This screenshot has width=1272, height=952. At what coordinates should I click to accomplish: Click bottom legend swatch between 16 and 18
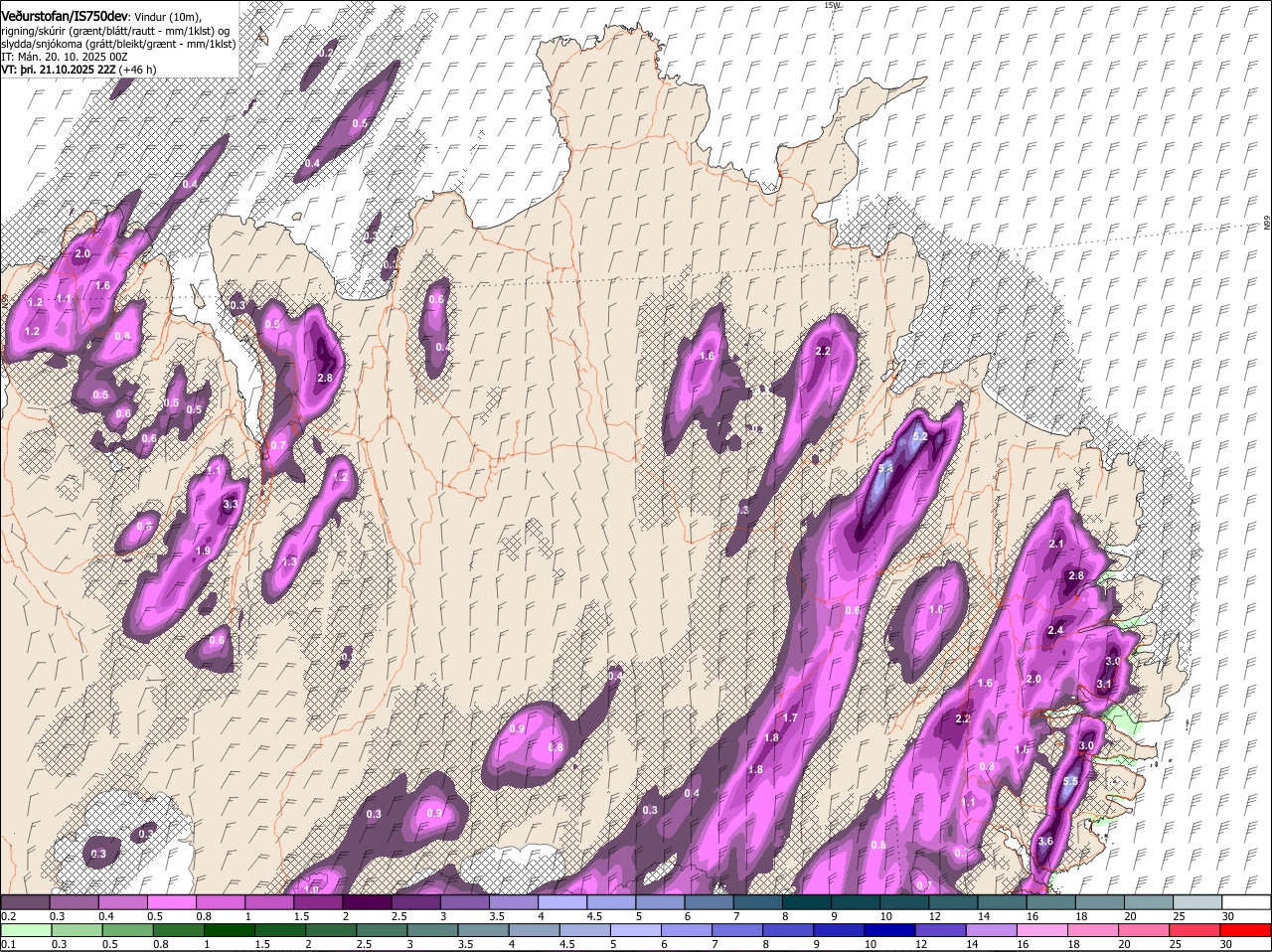pyautogui.click(x=1043, y=930)
